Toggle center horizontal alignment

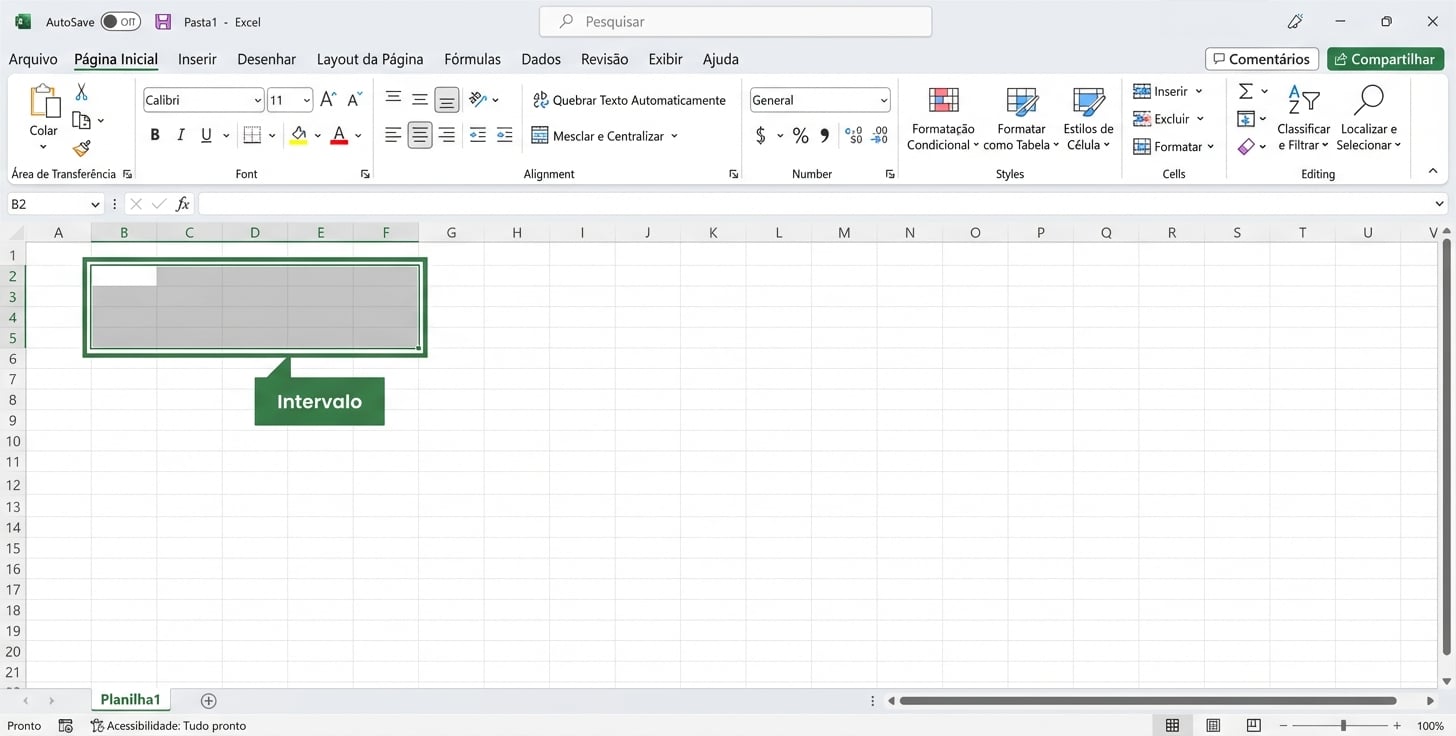(420, 135)
